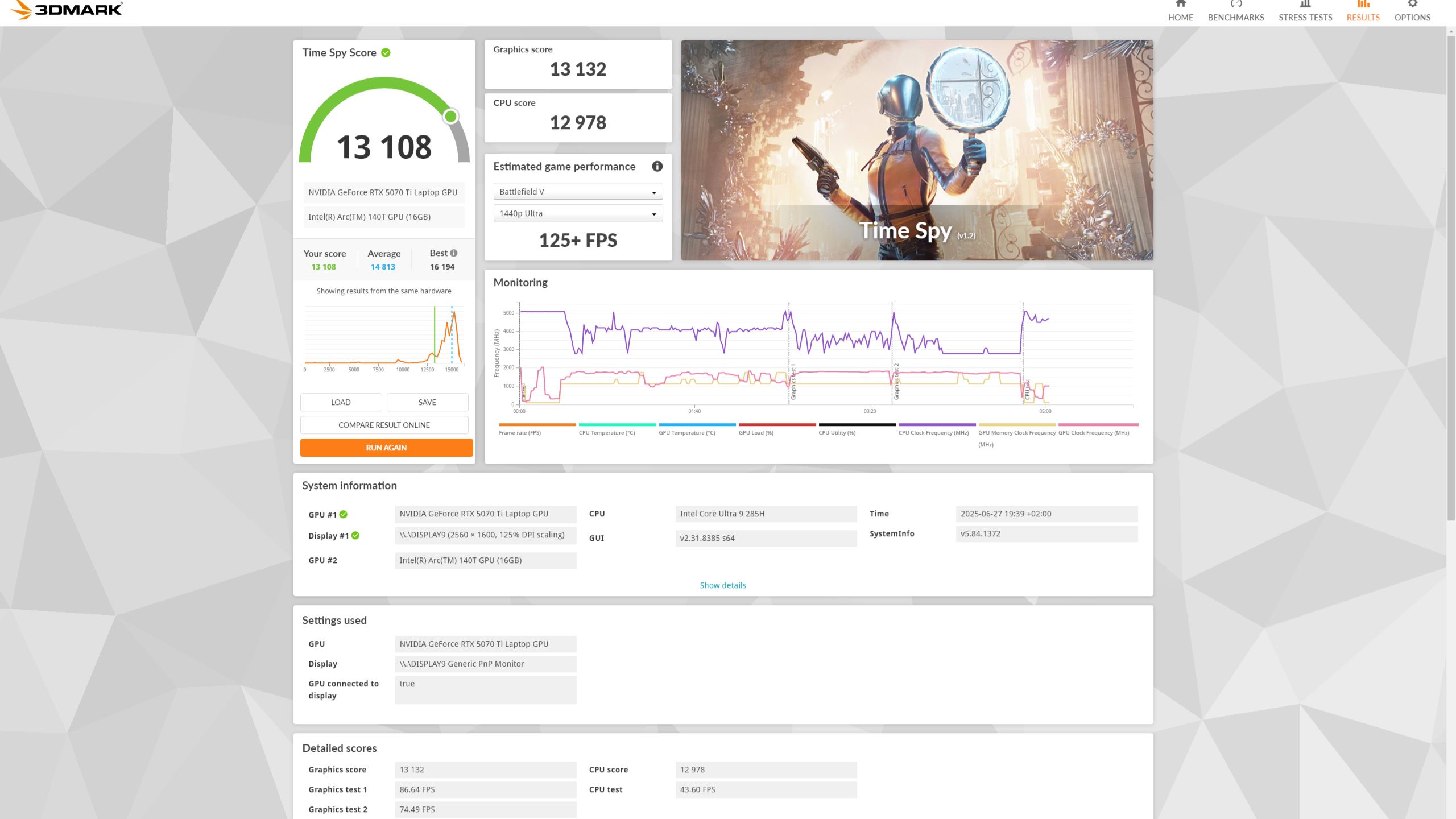Click the Graphics score value 13 132
Viewport: 1456px width, 819px height.
578,69
